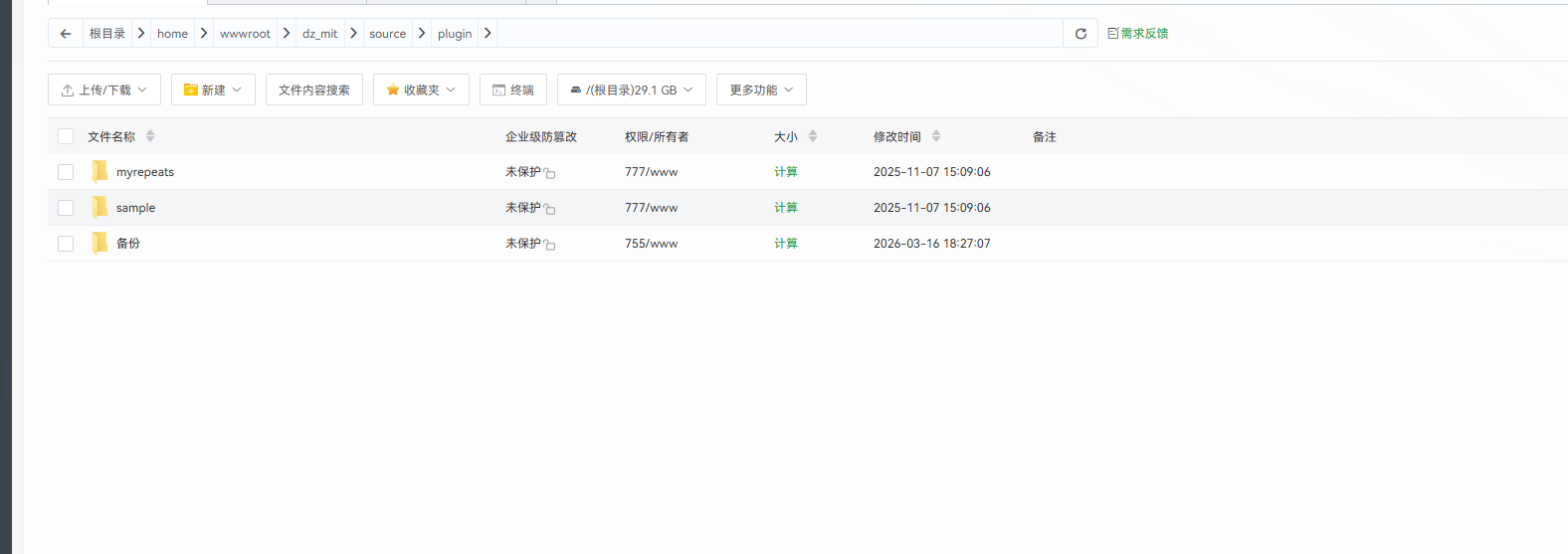The height and width of the screenshot is (554, 1568).
Task: Go back using the left arrow icon
Action: point(66,34)
